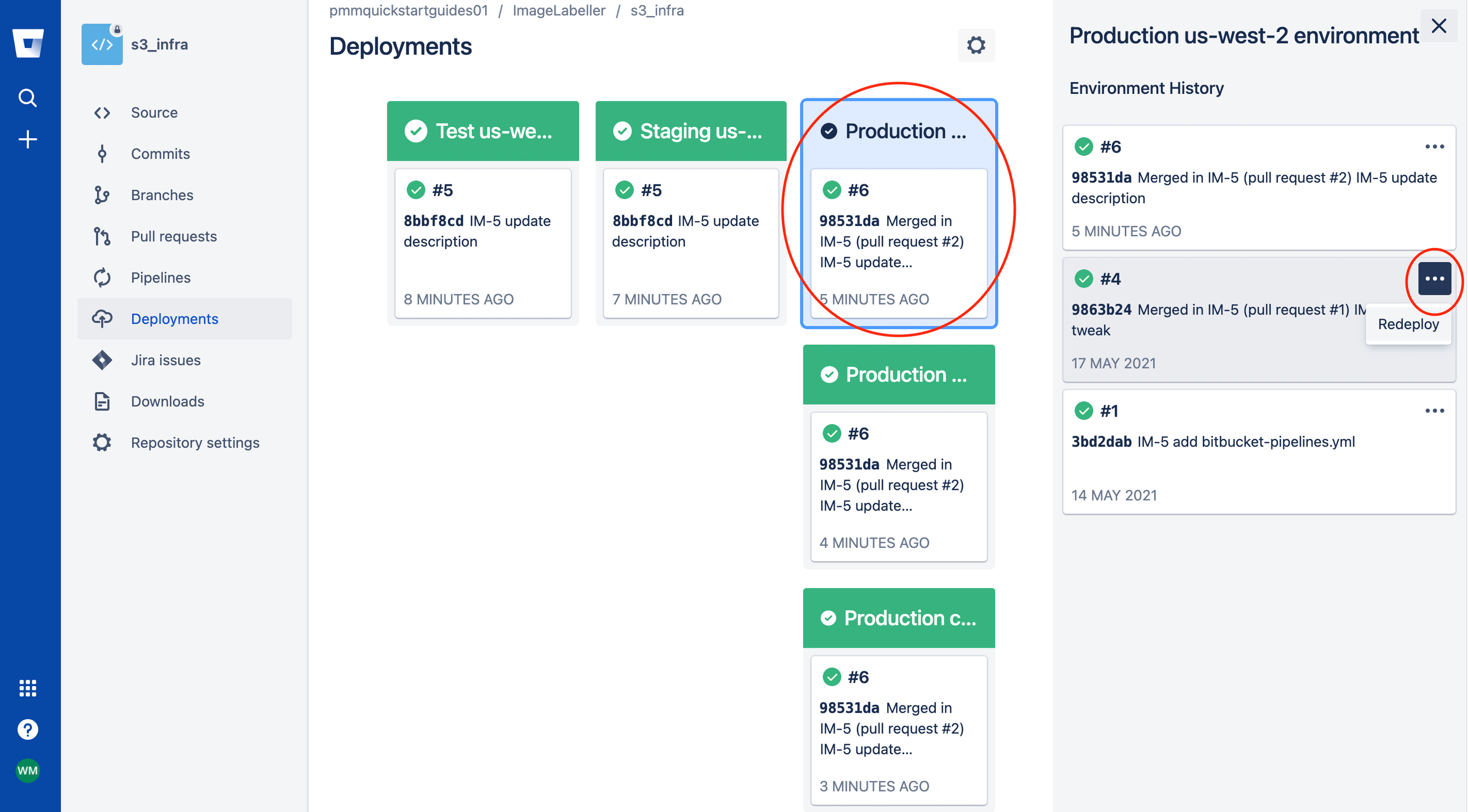Open Deployments settings gear menu
This screenshot has height=812, width=1468.
[x=975, y=46]
